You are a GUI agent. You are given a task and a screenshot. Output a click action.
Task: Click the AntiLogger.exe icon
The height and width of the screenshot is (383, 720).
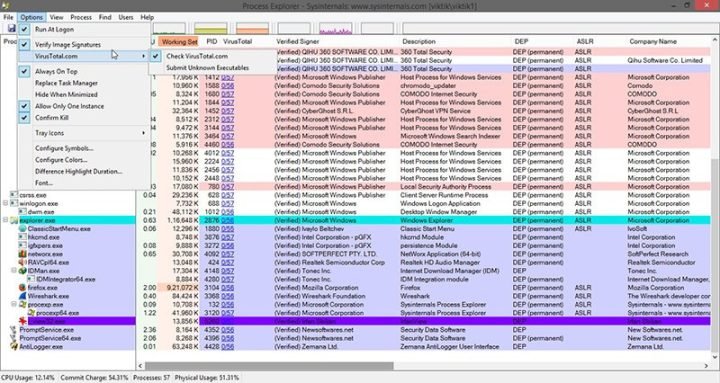(x=14, y=346)
